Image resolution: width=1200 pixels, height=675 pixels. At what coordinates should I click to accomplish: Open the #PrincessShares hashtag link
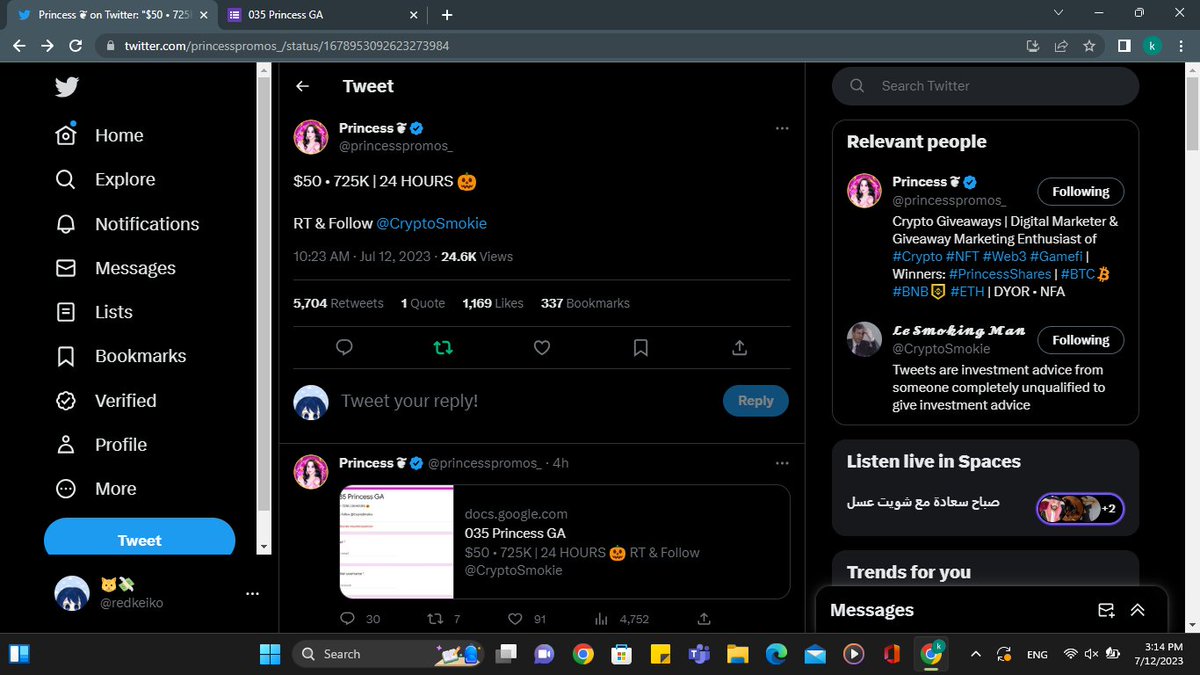1000,273
